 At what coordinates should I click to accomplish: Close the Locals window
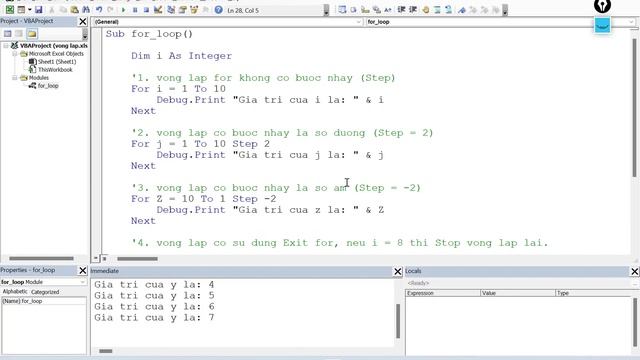tap(635, 271)
